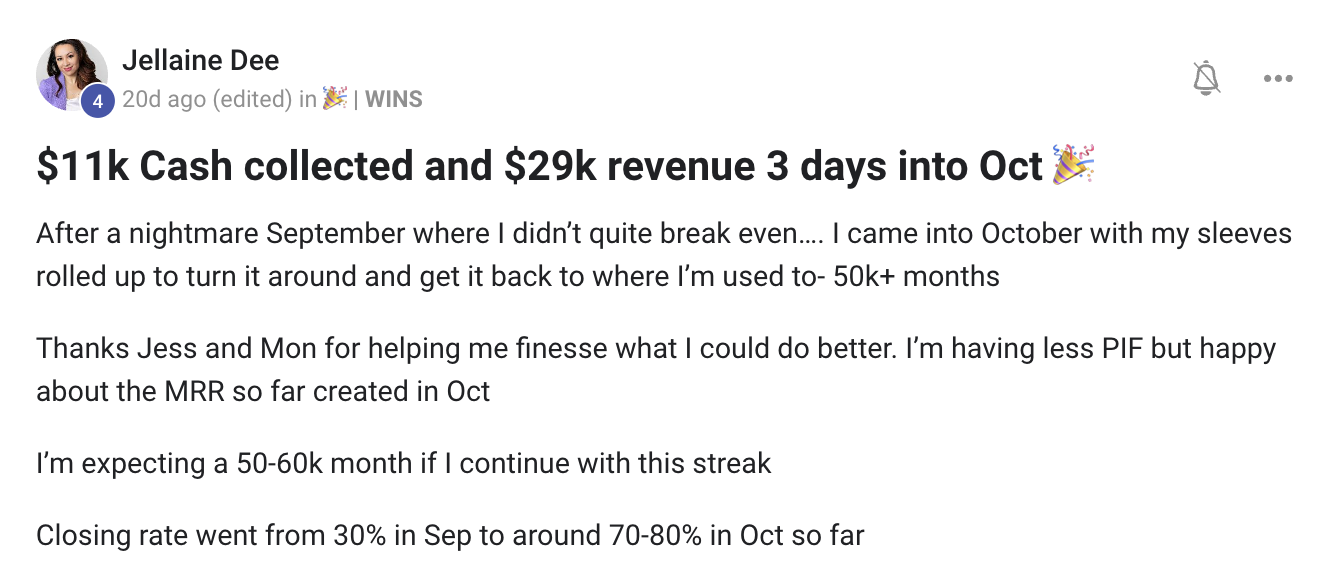Click the level 4 badge on avatar
This screenshot has height=582, width=1338.
(97, 100)
